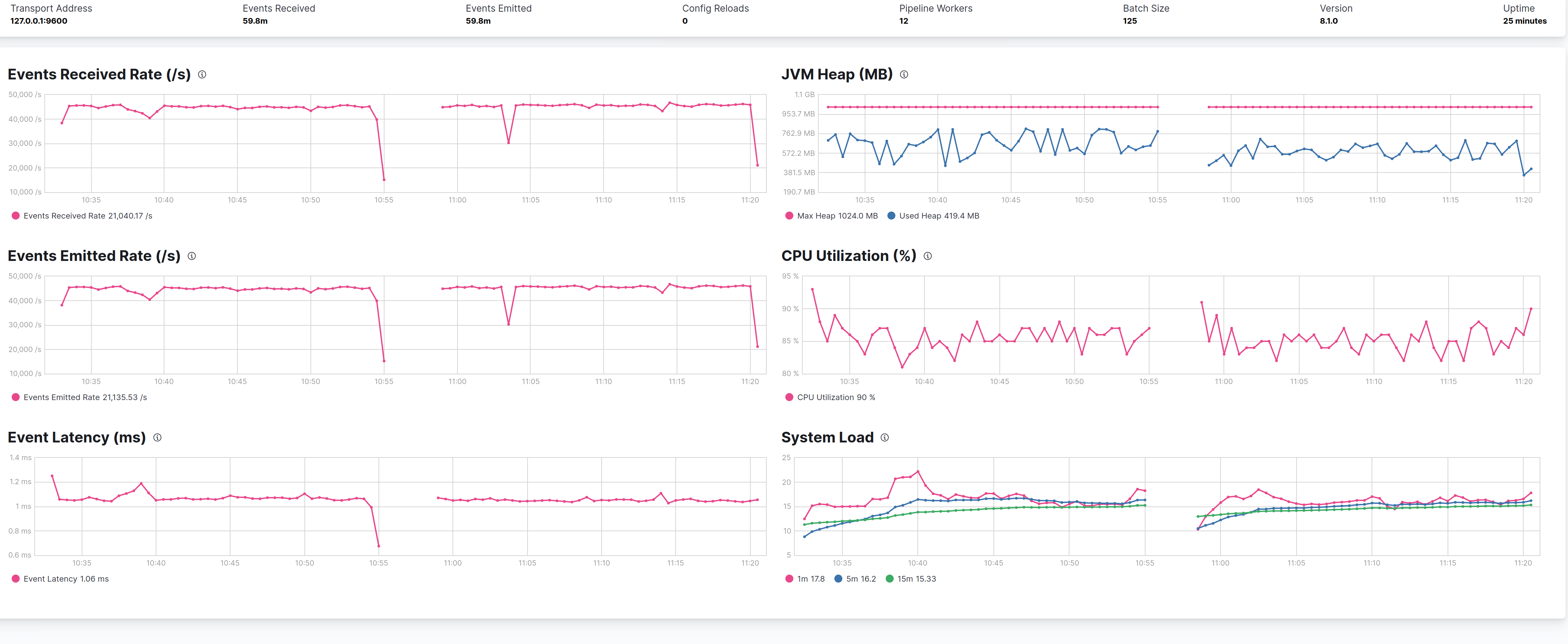Screen dimensions: 1568x644
Task: Click info icon beside Event Latency heading
Action: [x=157, y=437]
